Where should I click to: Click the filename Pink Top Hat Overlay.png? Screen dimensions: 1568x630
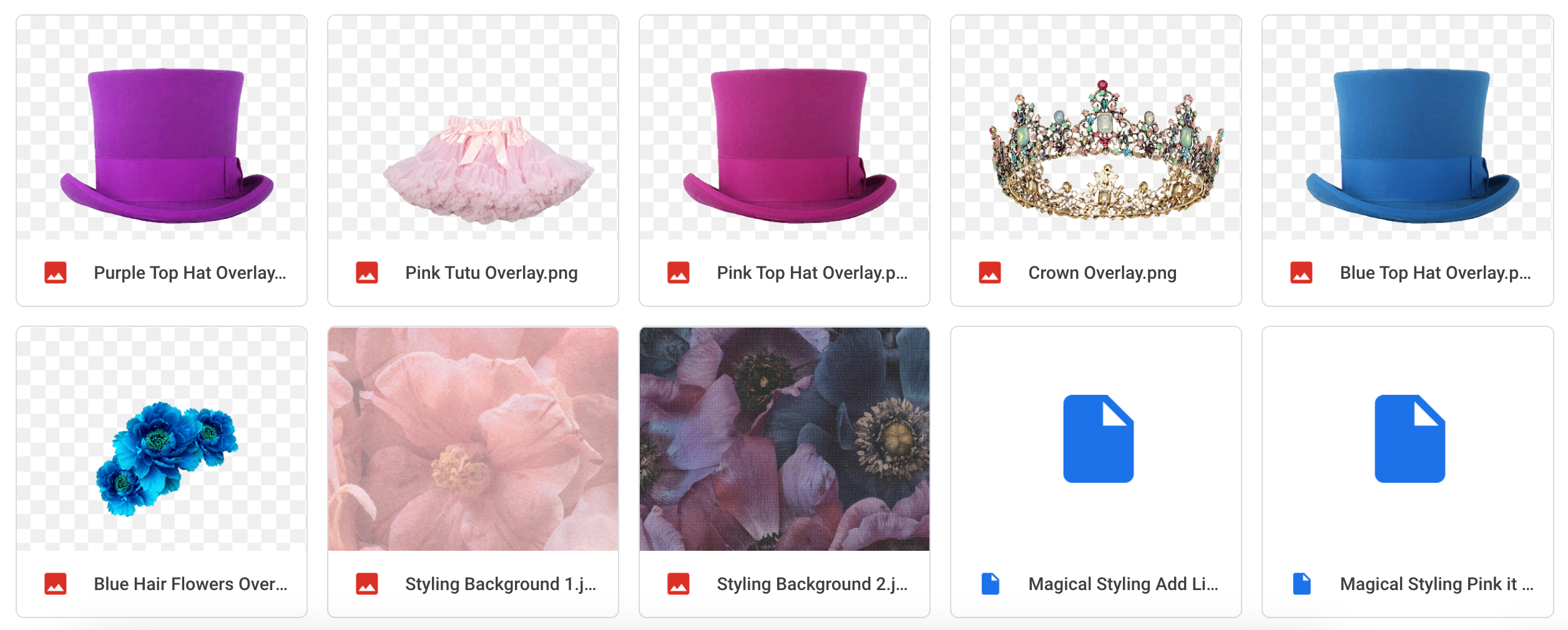point(811,273)
